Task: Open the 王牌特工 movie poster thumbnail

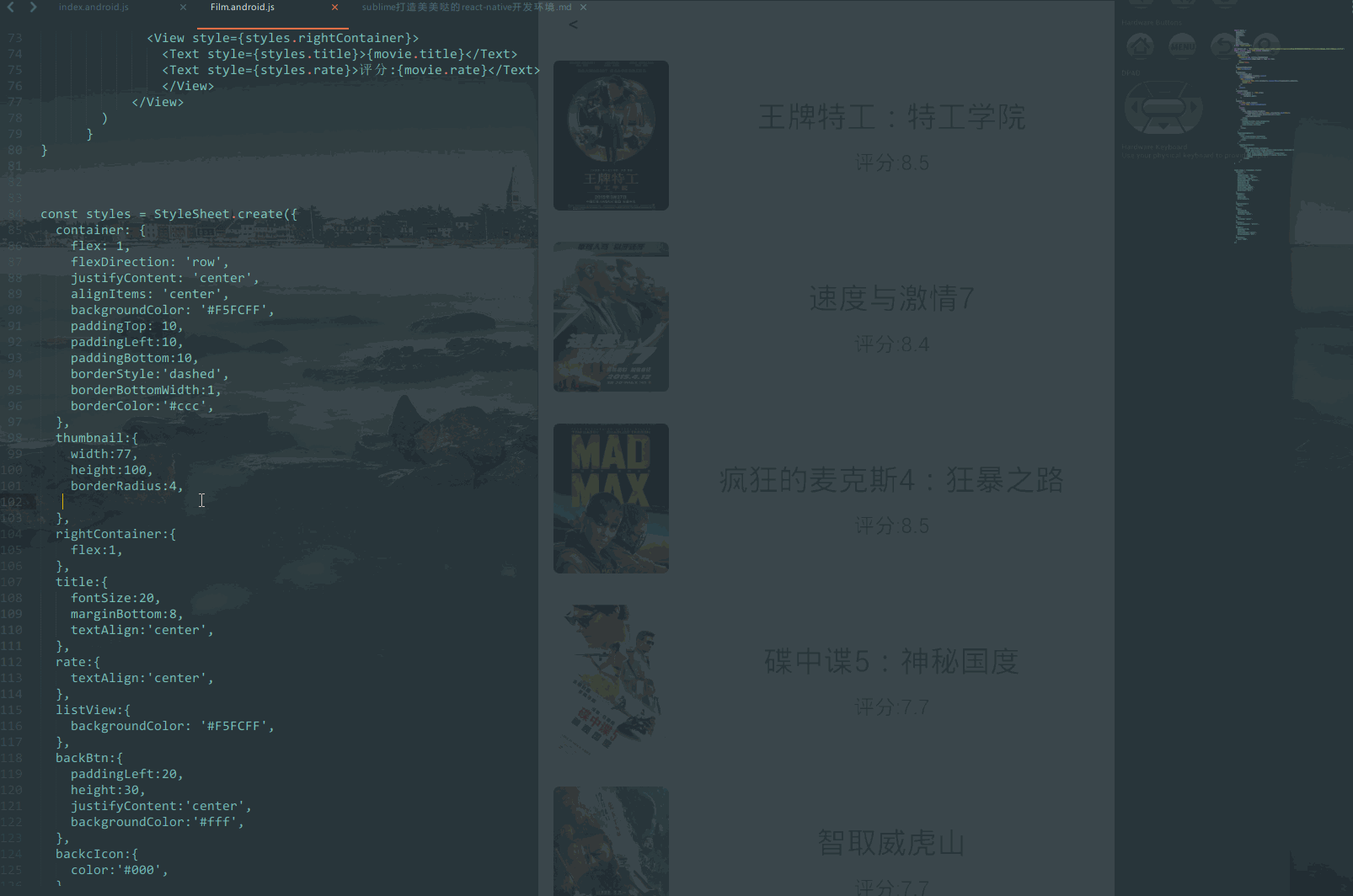Action: tap(611, 136)
